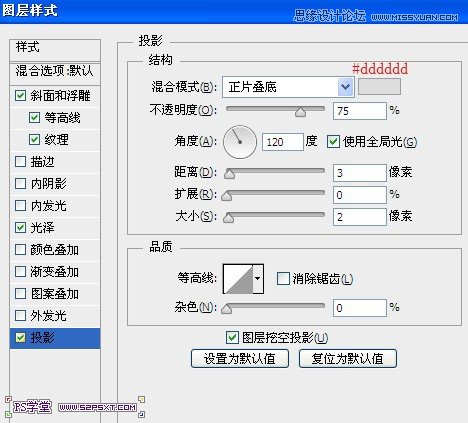Click the 杂色 percent input field
The width and height of the screenshot is (468, 423).
(360, 308)
